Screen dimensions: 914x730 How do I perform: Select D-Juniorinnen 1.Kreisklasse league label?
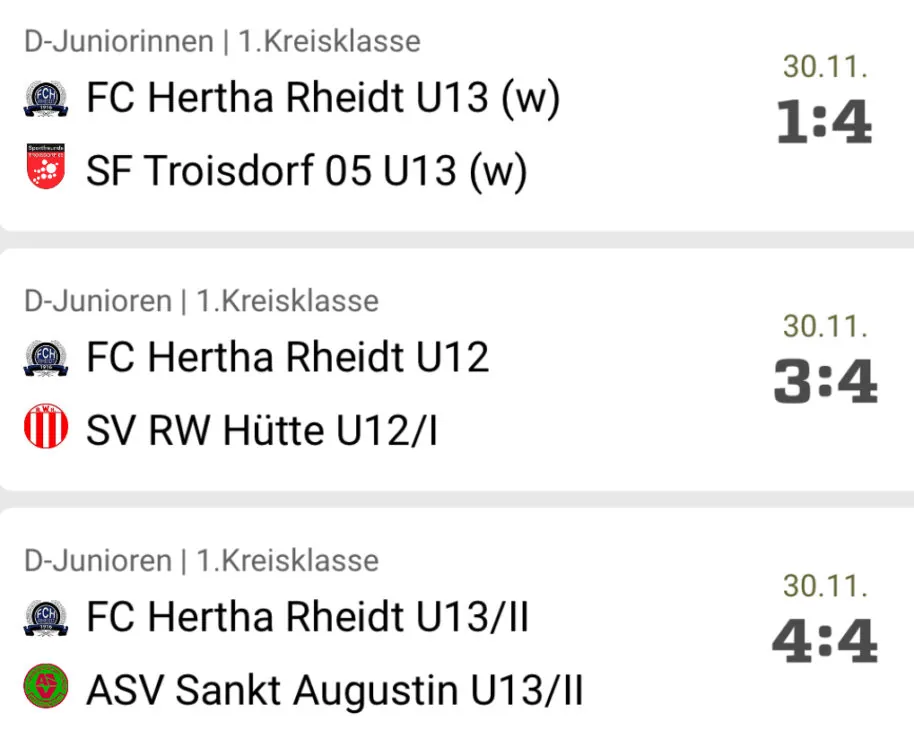[x=222, y=41]
